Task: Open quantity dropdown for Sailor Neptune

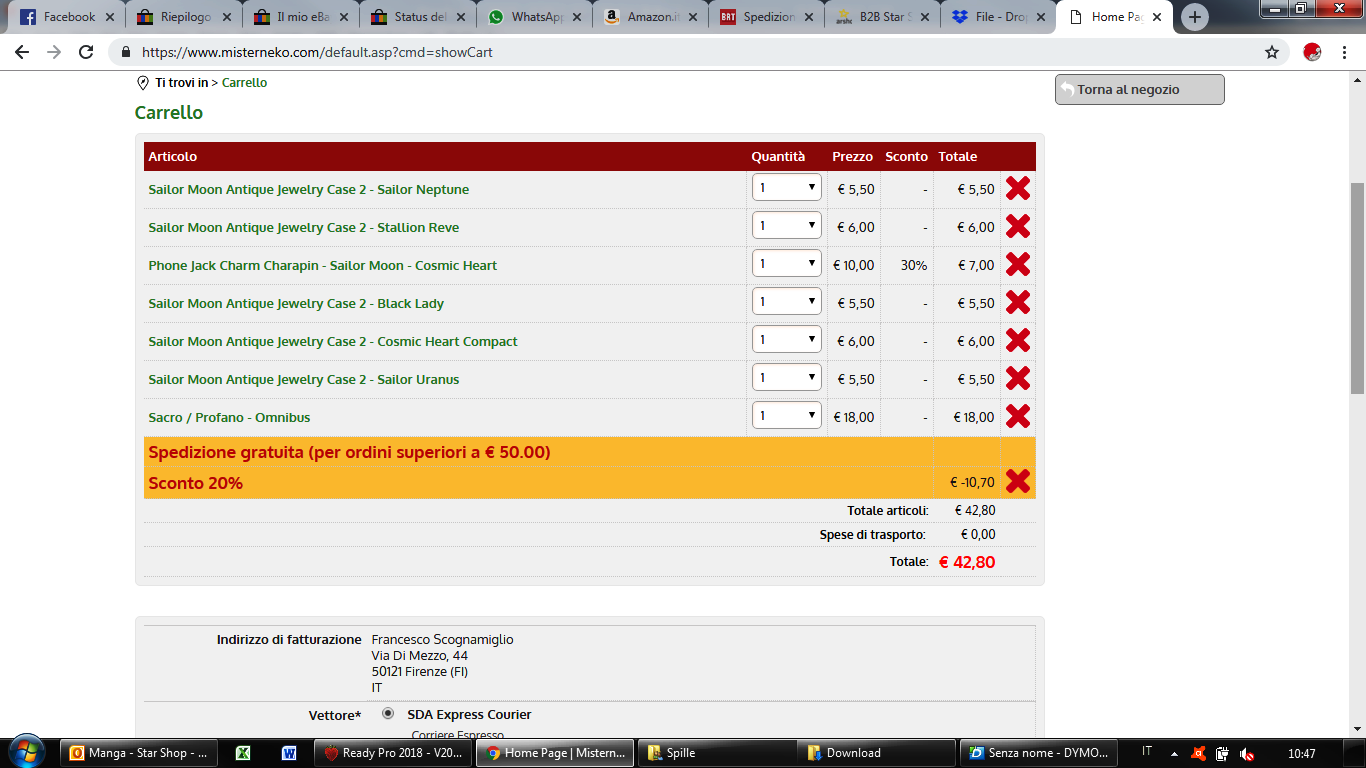Action: coord(787,188)
